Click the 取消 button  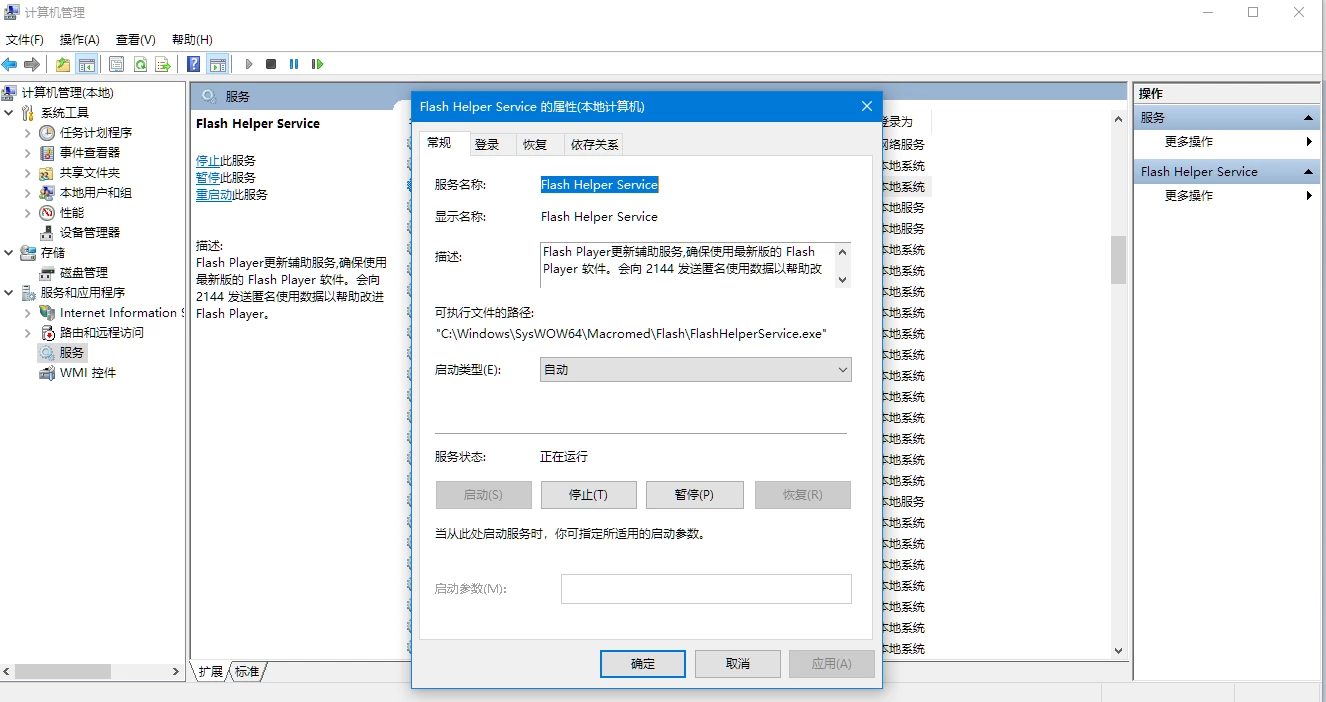[738, 664]
